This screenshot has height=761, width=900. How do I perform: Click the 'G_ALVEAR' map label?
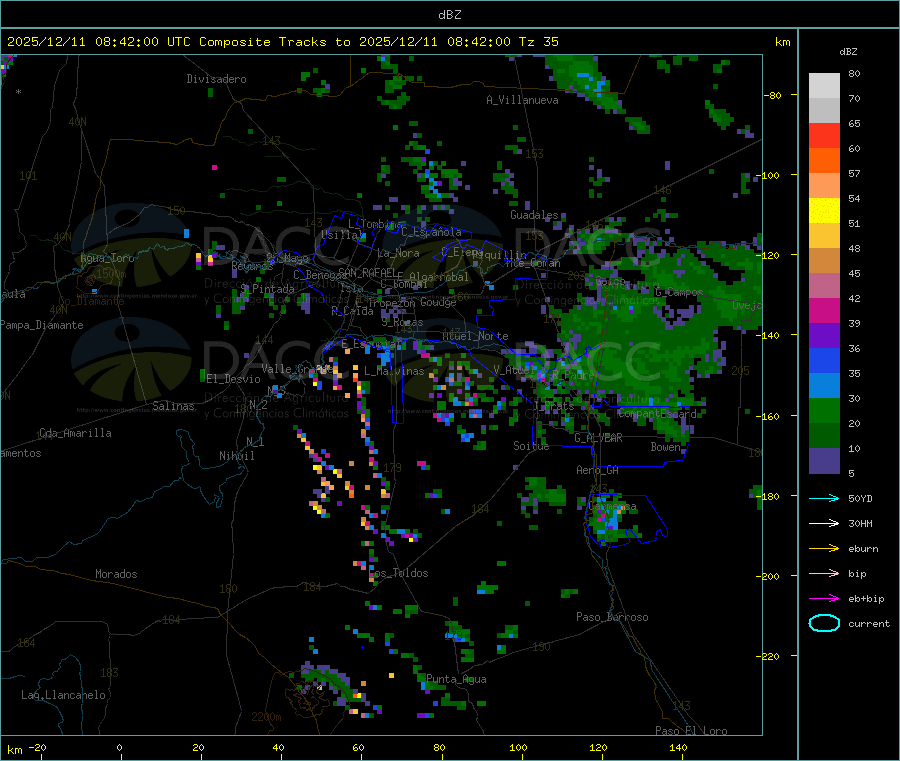pos(598,438)
